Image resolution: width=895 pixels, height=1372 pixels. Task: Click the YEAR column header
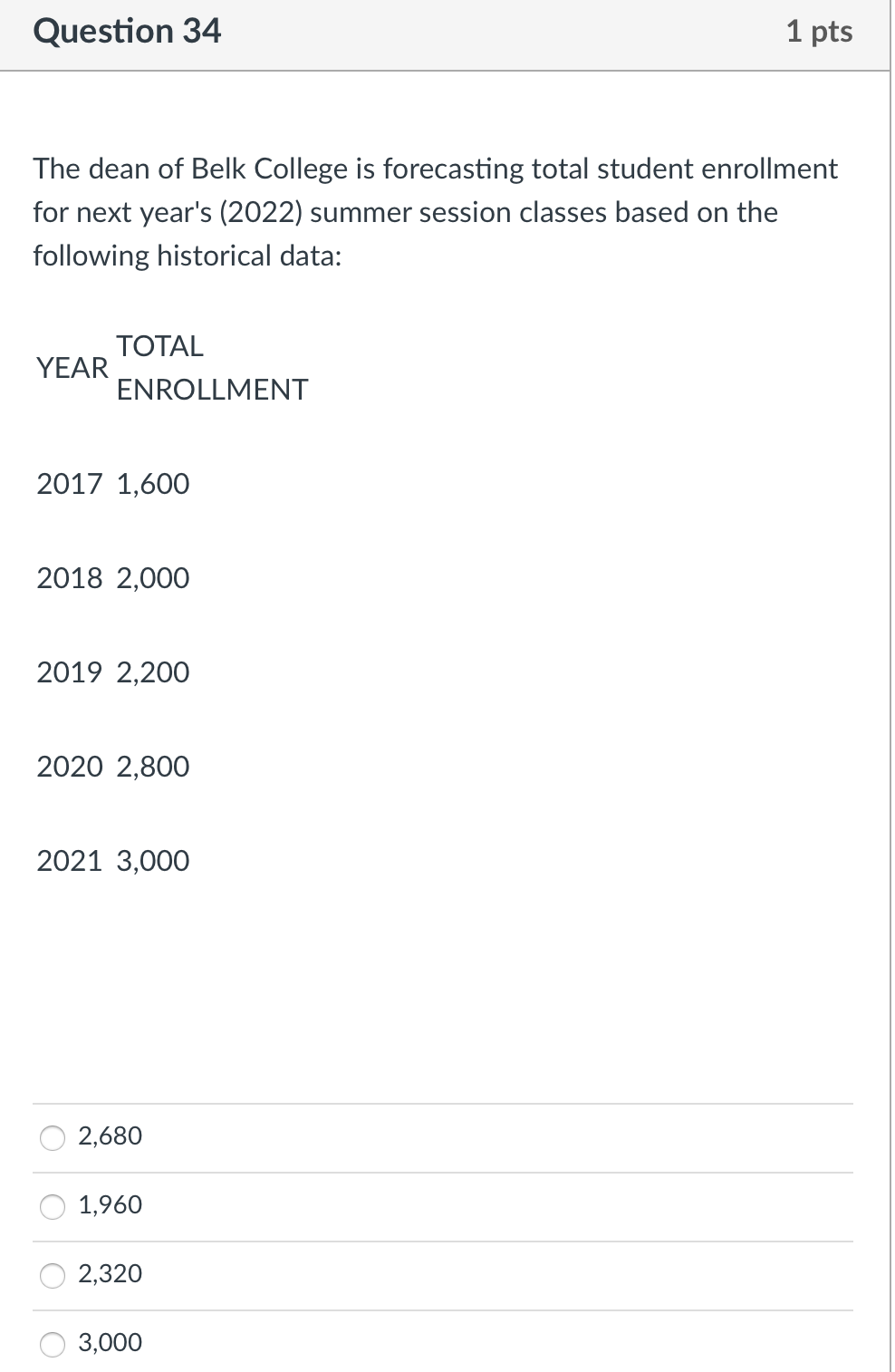(72, 368)
